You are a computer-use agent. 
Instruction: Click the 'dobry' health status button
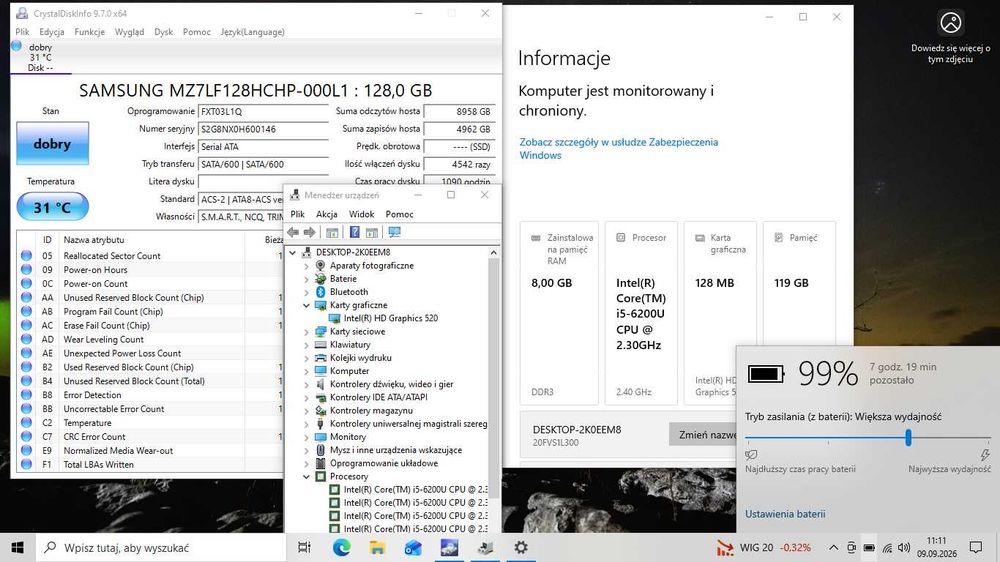pos(52,144)
